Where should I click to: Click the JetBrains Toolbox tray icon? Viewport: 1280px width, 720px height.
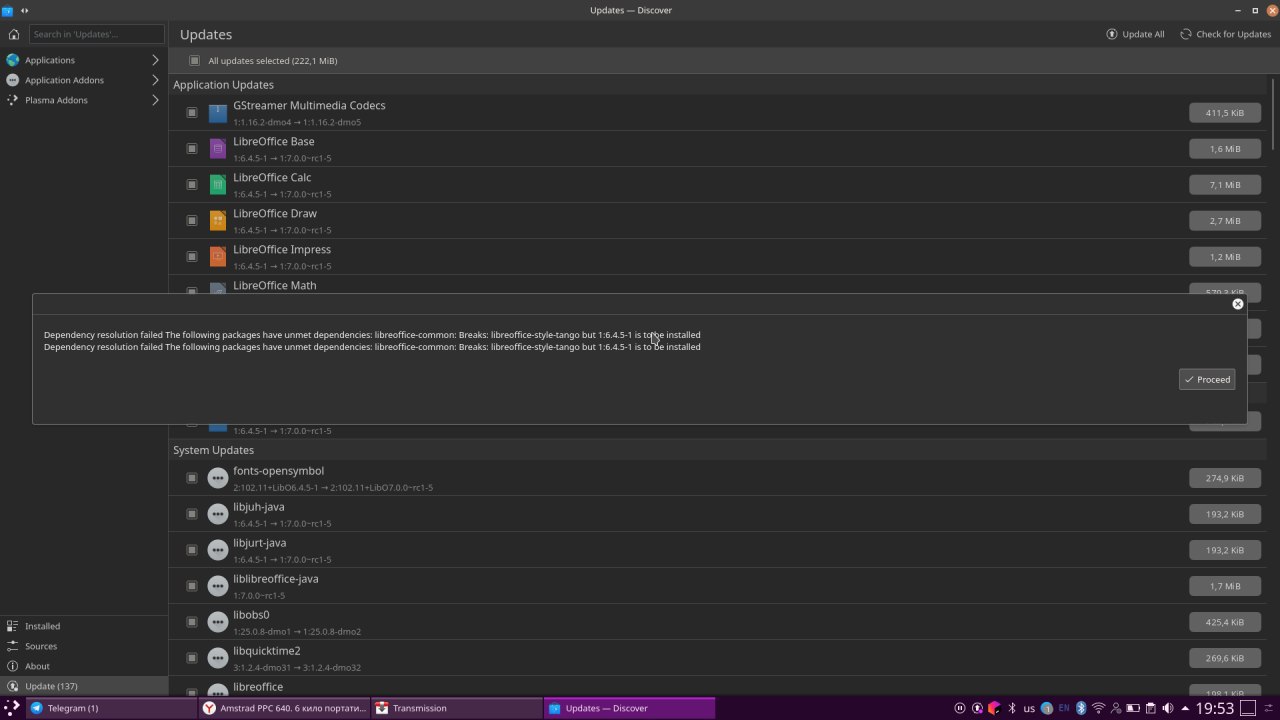(x=994, y=708)
